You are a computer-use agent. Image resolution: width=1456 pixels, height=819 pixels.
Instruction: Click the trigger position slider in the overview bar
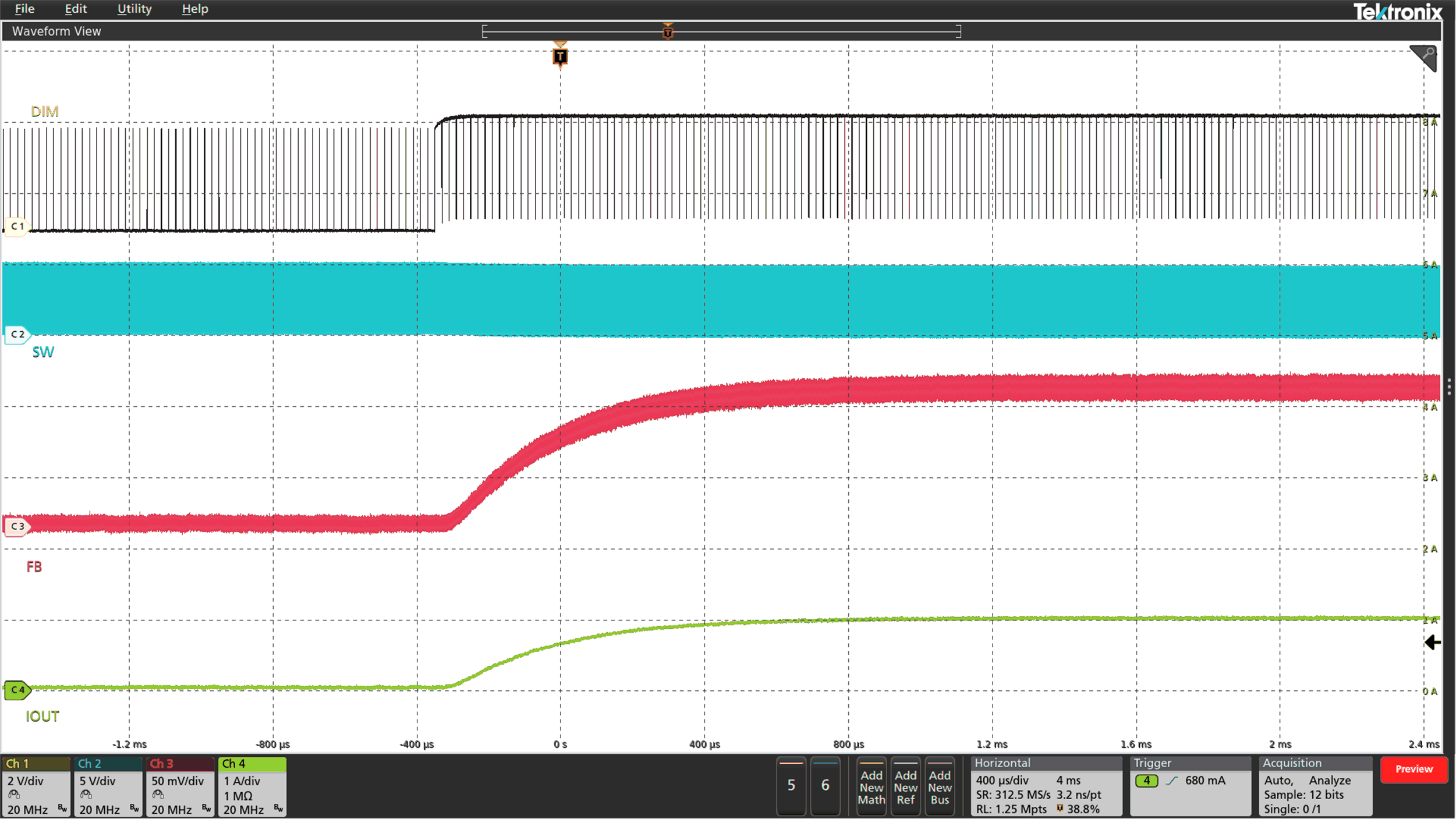click(667, 32)
